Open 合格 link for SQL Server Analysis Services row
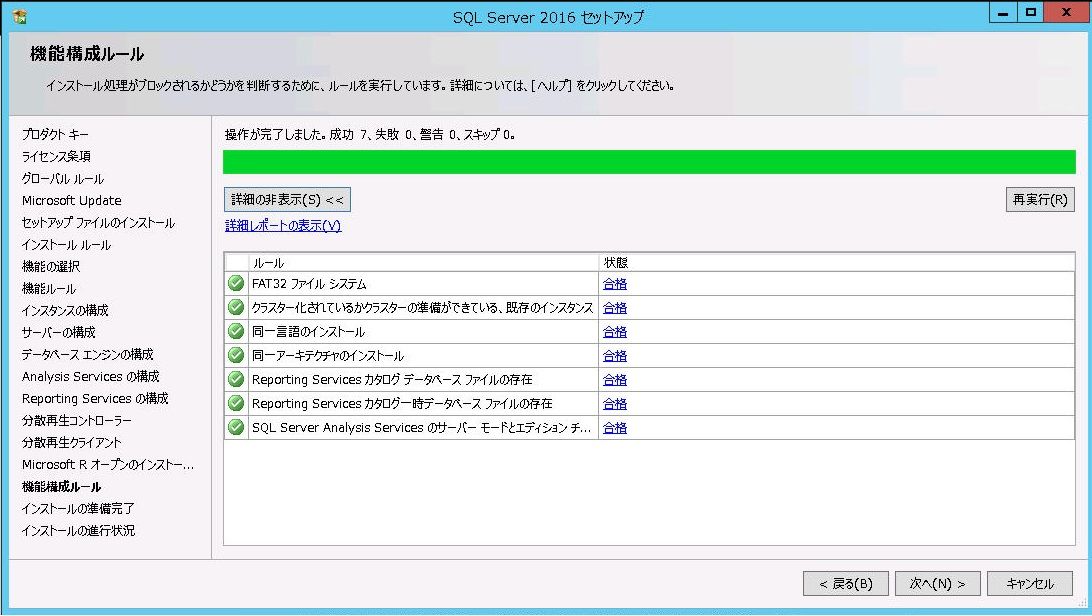1092x616 pixels. click(614, 428)
